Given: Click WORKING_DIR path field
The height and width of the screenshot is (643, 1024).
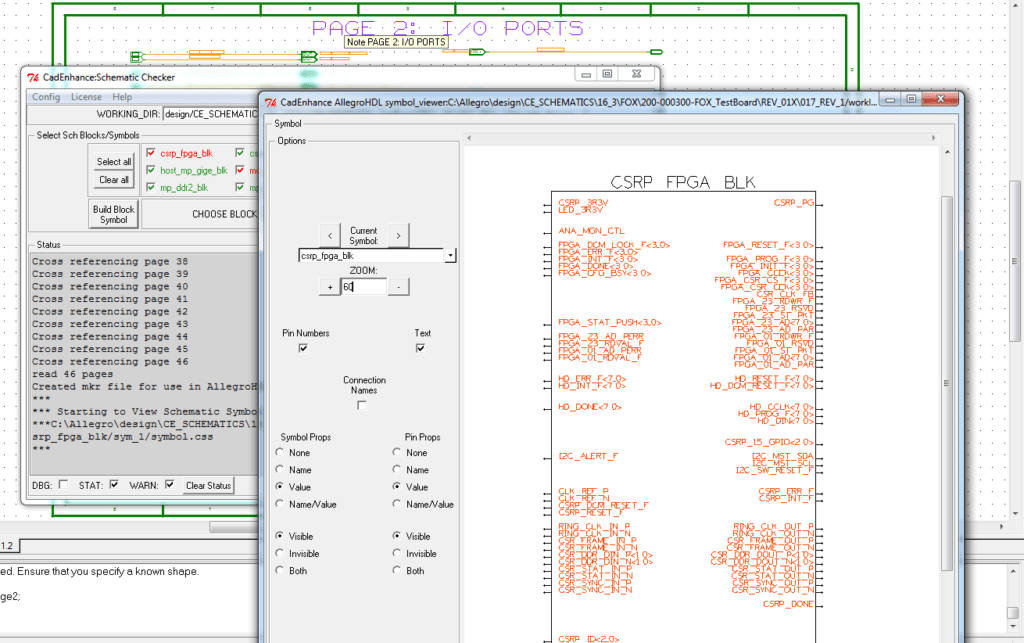Looking at the screenshot, I should click(x=210, y=114).
